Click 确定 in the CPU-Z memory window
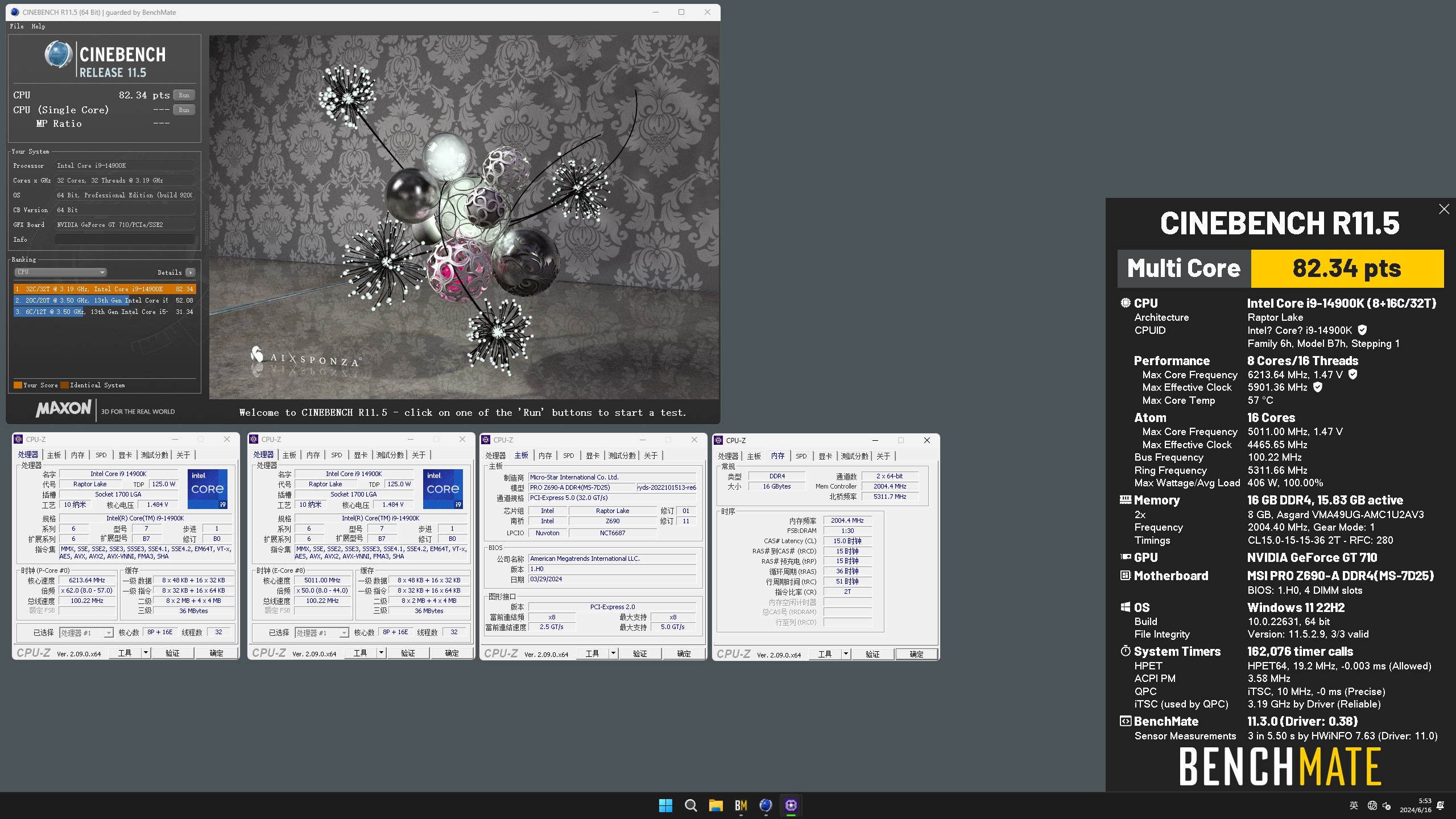 917,654
